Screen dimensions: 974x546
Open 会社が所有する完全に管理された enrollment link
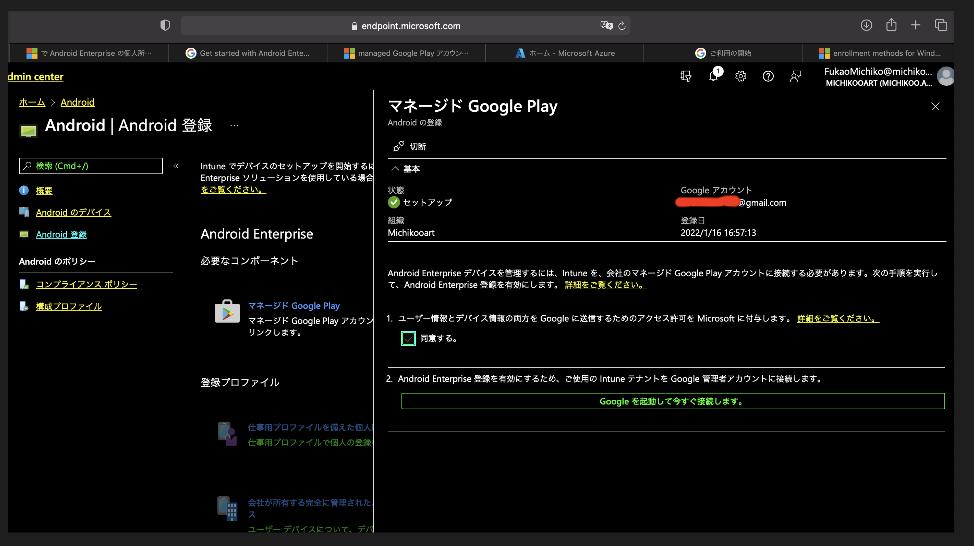310,508
